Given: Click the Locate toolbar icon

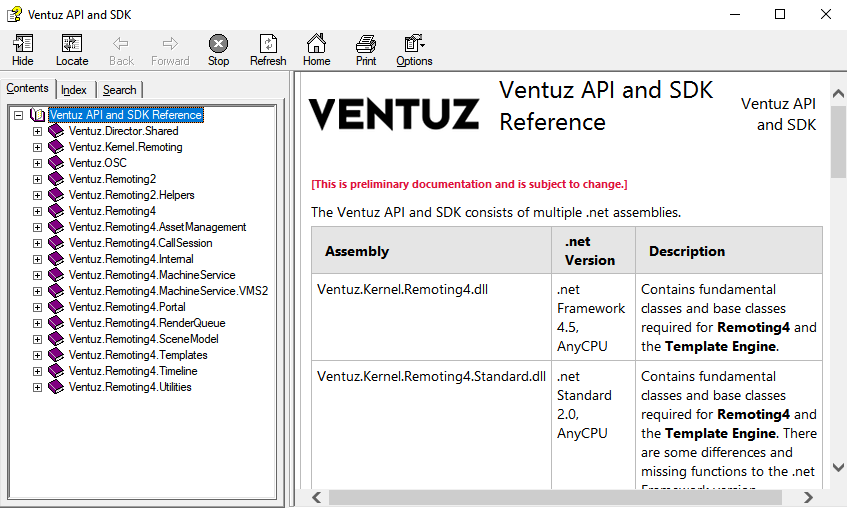Looking at the screenshot, I should pos(72,45).
